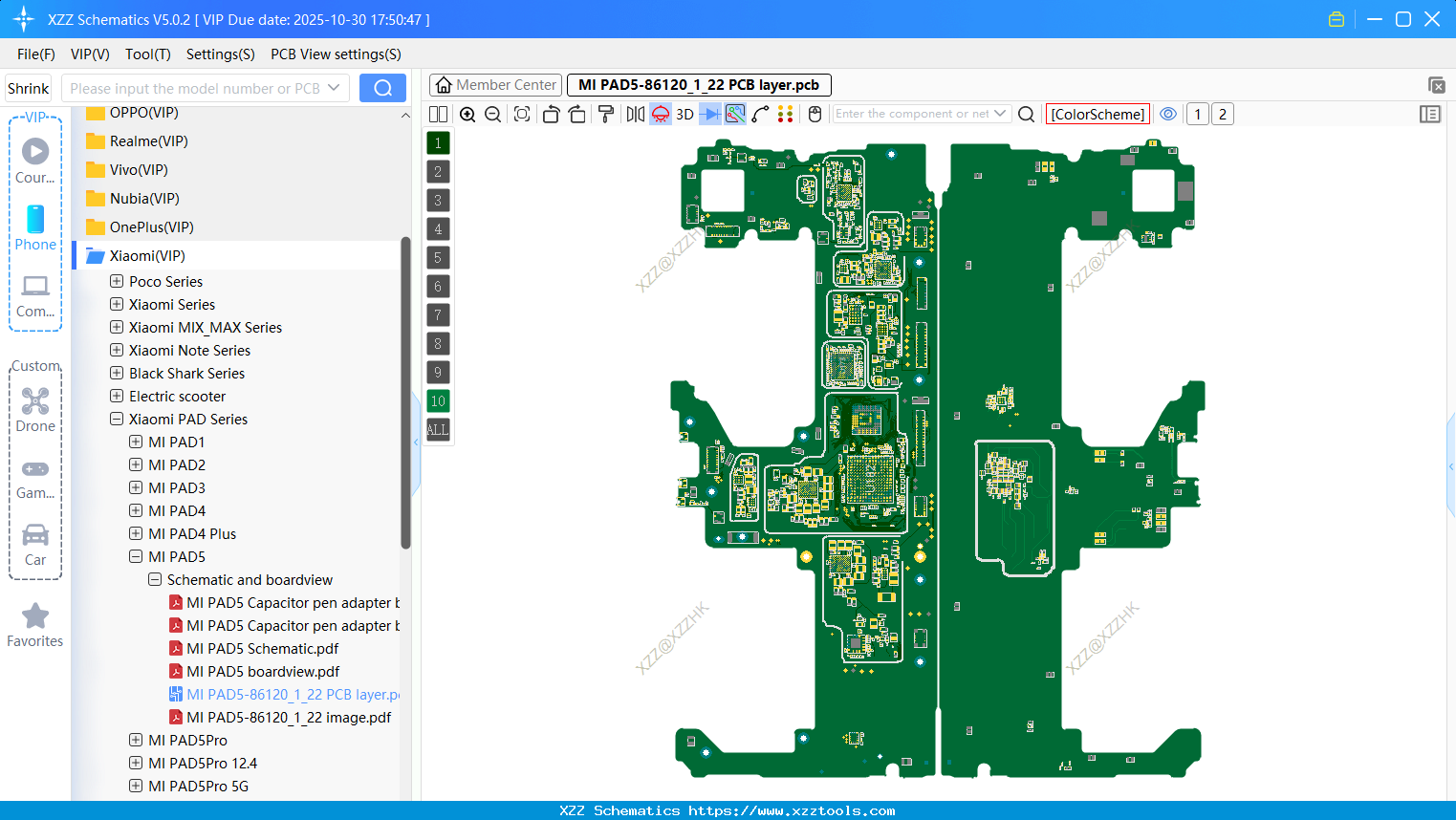Click the fit-to-screen icon

coord(522,115)
